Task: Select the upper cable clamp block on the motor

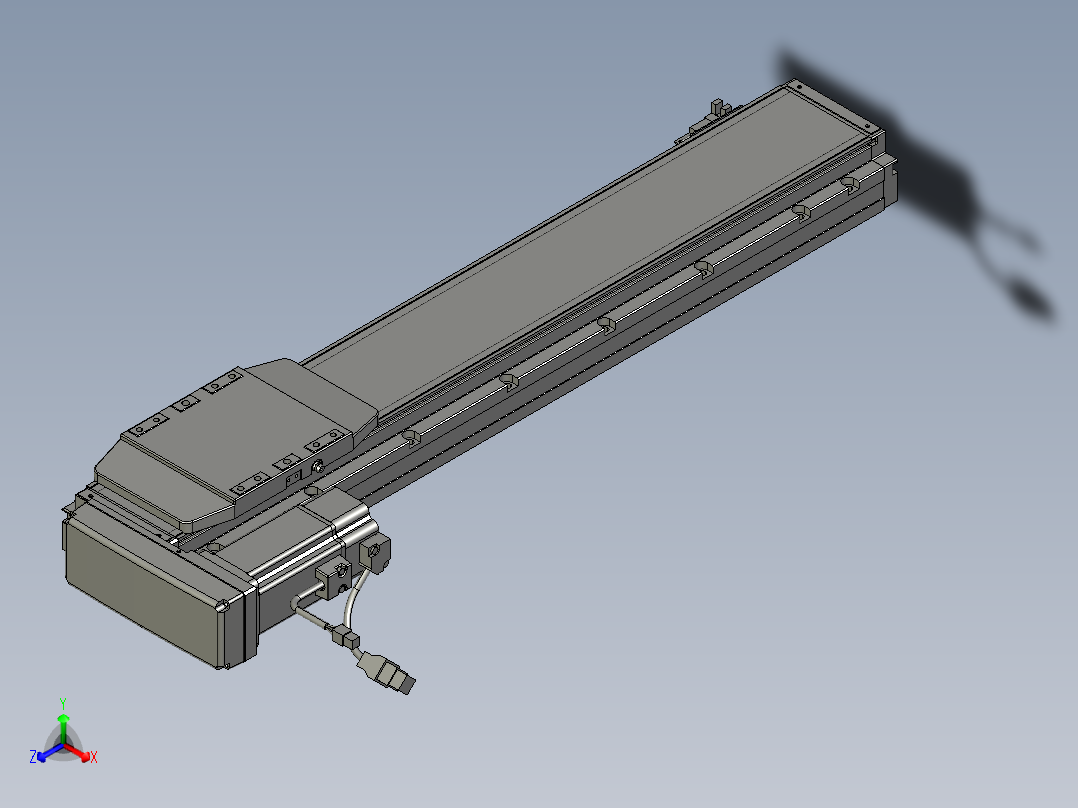Action: tap(375, 553)
